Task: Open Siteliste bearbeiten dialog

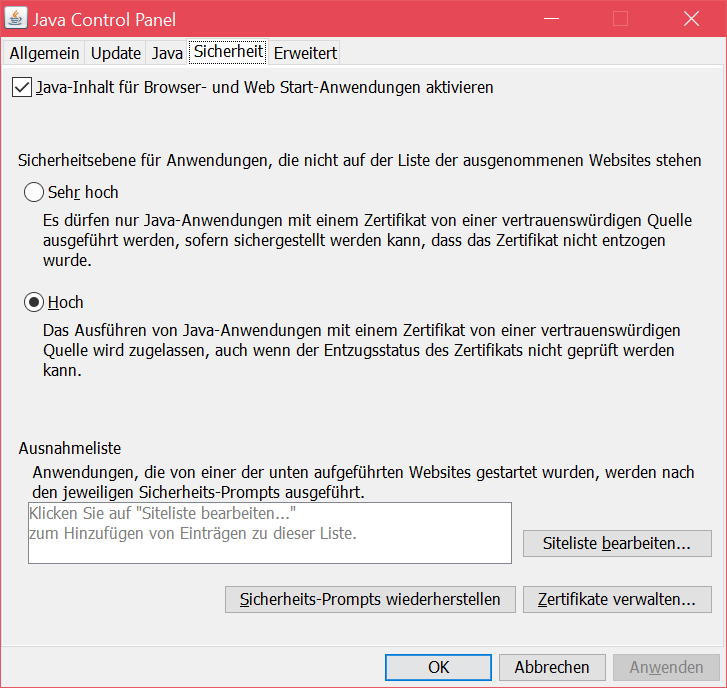Action: point(617,543)
